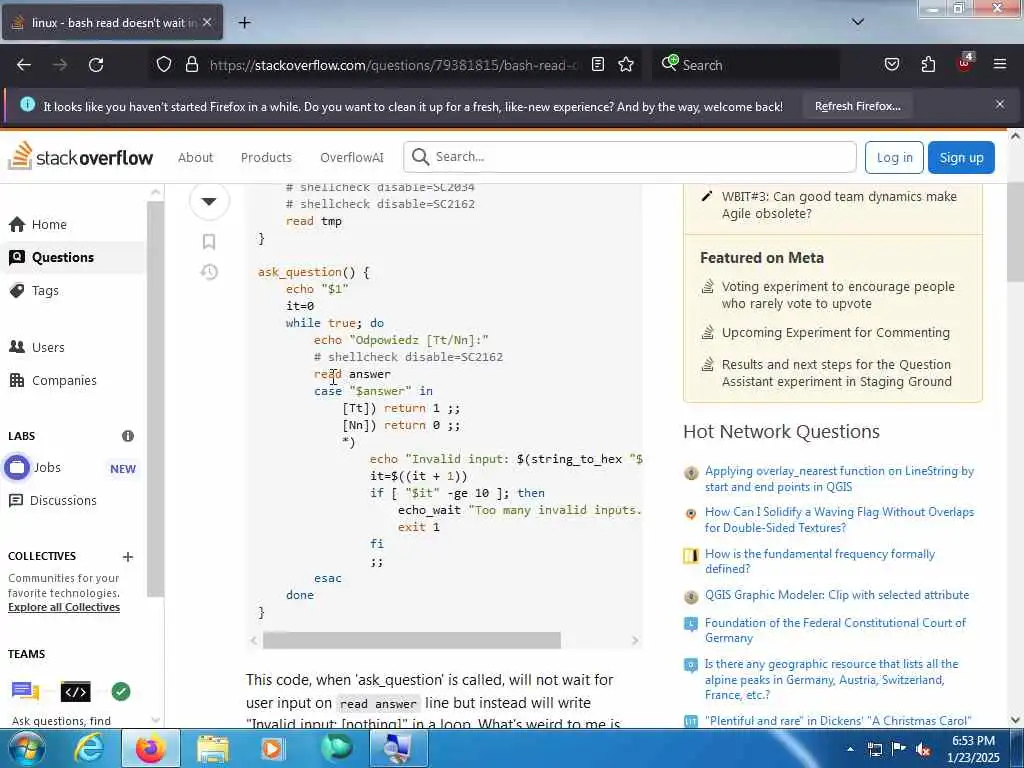
Task: Open the Windows Start button
Action: click(25, 748)
